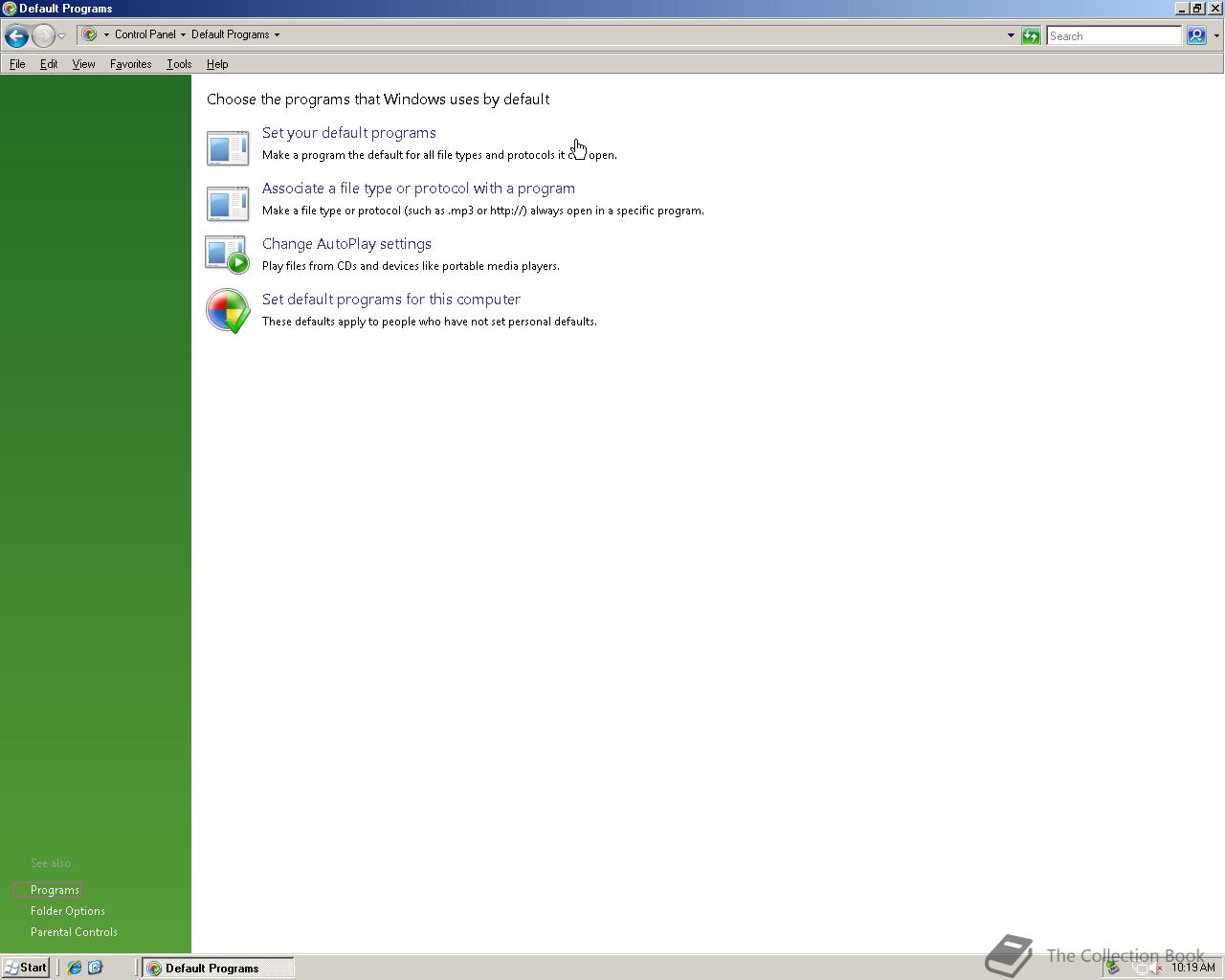Click the Start button on the taskbar
Image resolution: width=1225 pixels, height=980 pixels.
26,968
